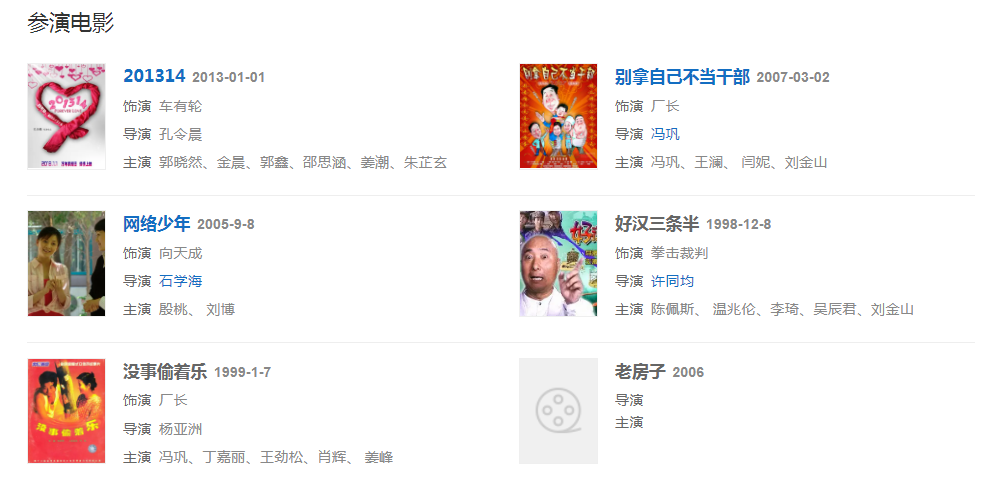Image resolution: width=987 pixels, height=483 pixels.
Task: Click the 老房子 movie title
Action: pos(640,372)
